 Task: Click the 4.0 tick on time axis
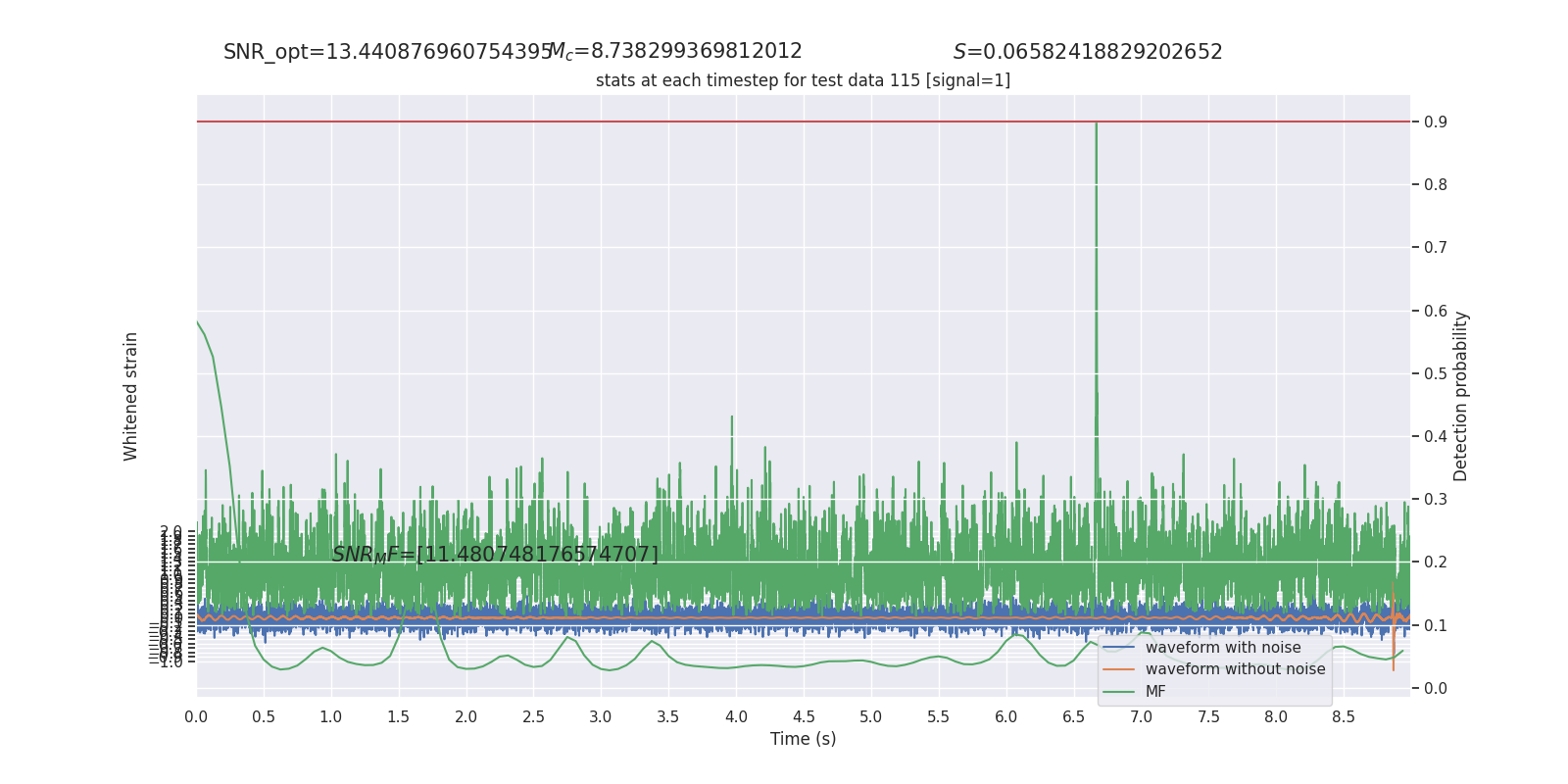[x=736, y=717]
